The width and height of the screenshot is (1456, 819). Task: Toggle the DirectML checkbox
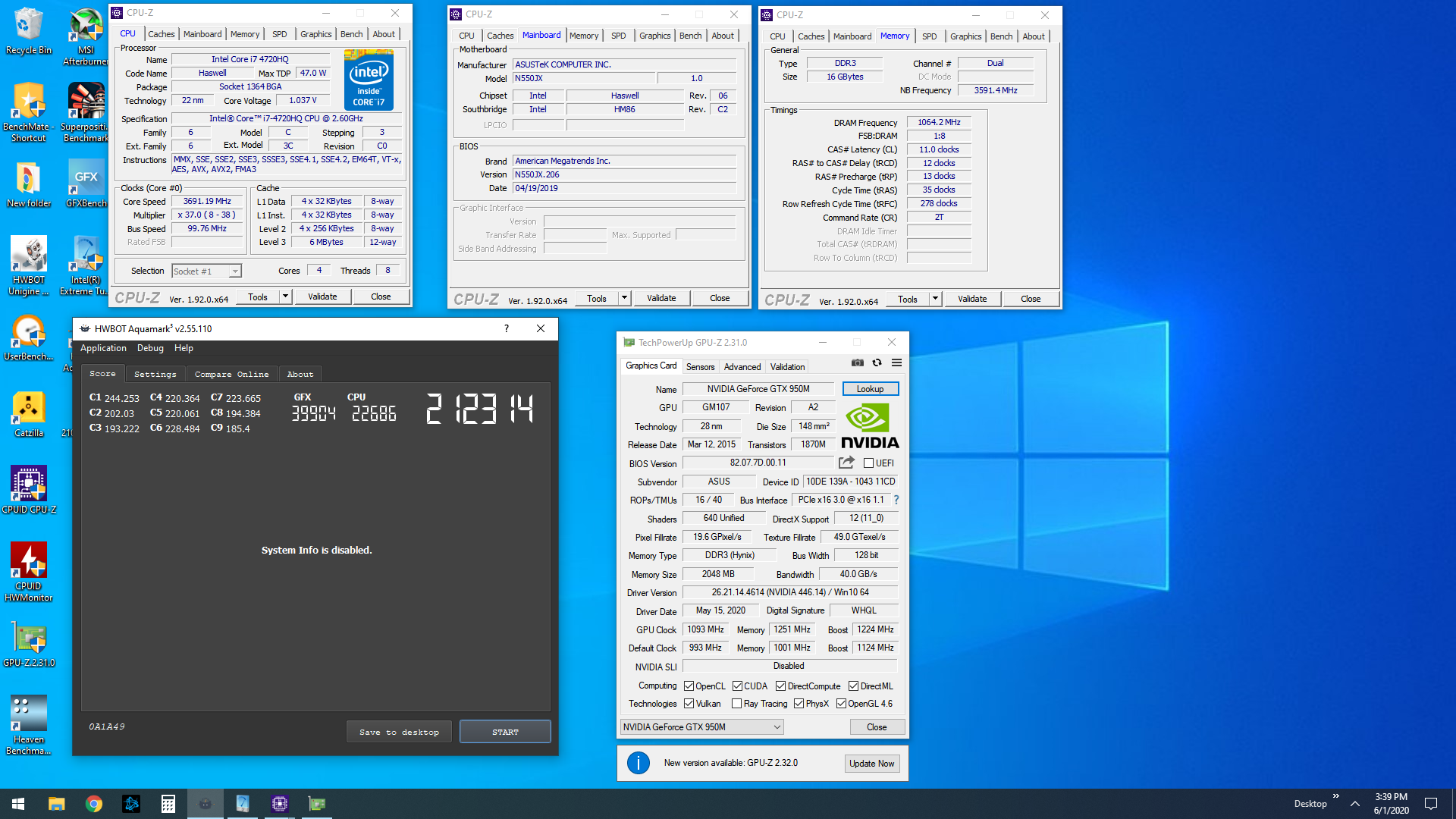click(853, 686)
